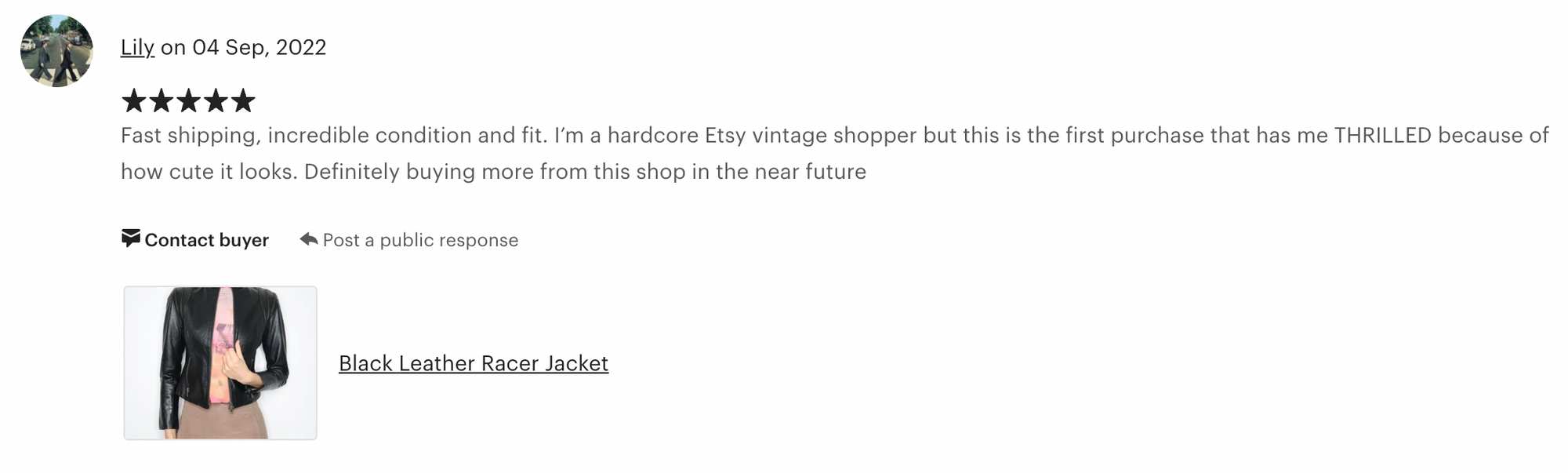Click the fourth rating star
This screenshot has width=1568, height=473.
[x=216, y=100]
